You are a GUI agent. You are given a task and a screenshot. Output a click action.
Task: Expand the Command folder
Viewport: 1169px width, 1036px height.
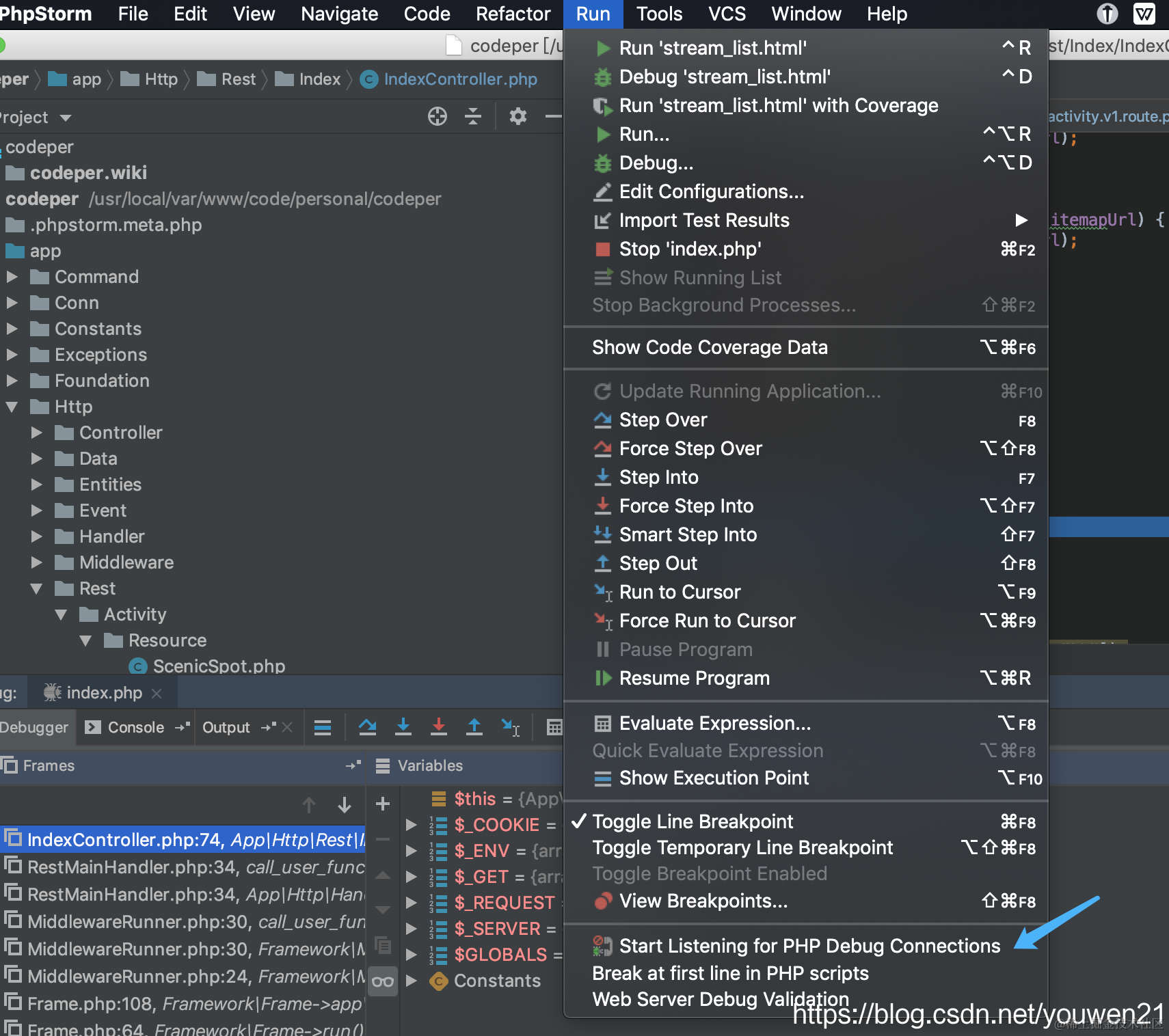tap(12, 277)
